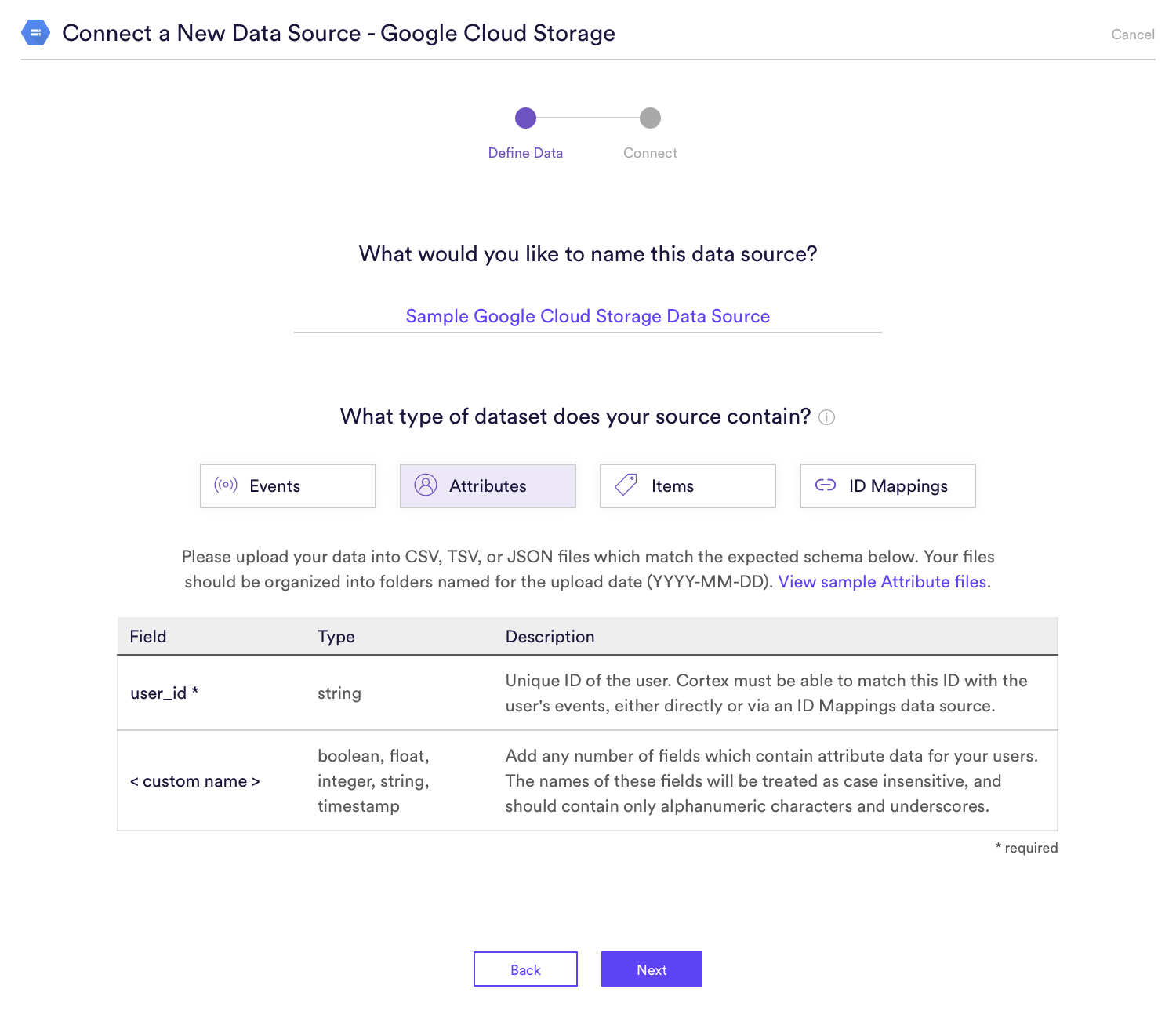Viewport: 1176px width, 1029px height.
Task: Select the Attributes dataset type
Action: [x=488, y=485]
